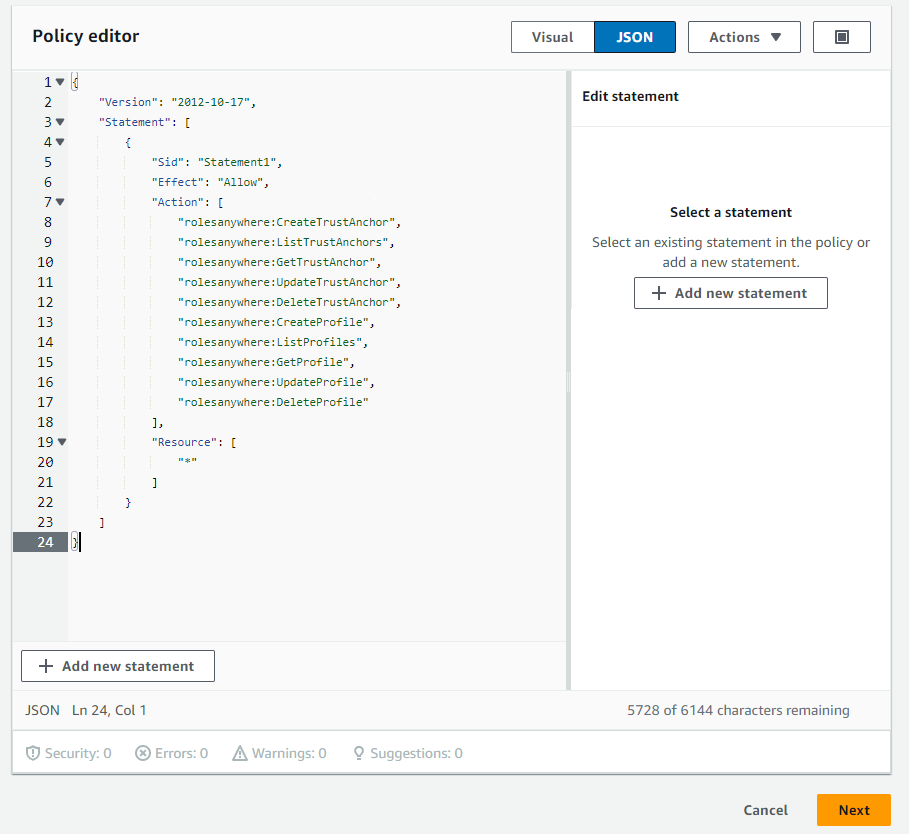
Task: Collapse the Resource array at line 19
Action: 60,441
